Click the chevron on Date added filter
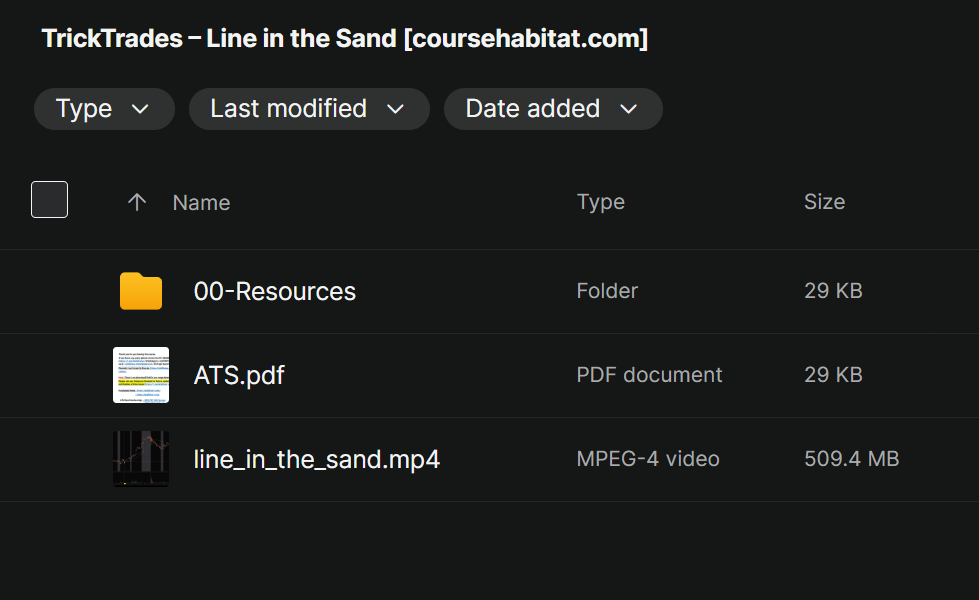979x600 pixels. coord(629,109)
